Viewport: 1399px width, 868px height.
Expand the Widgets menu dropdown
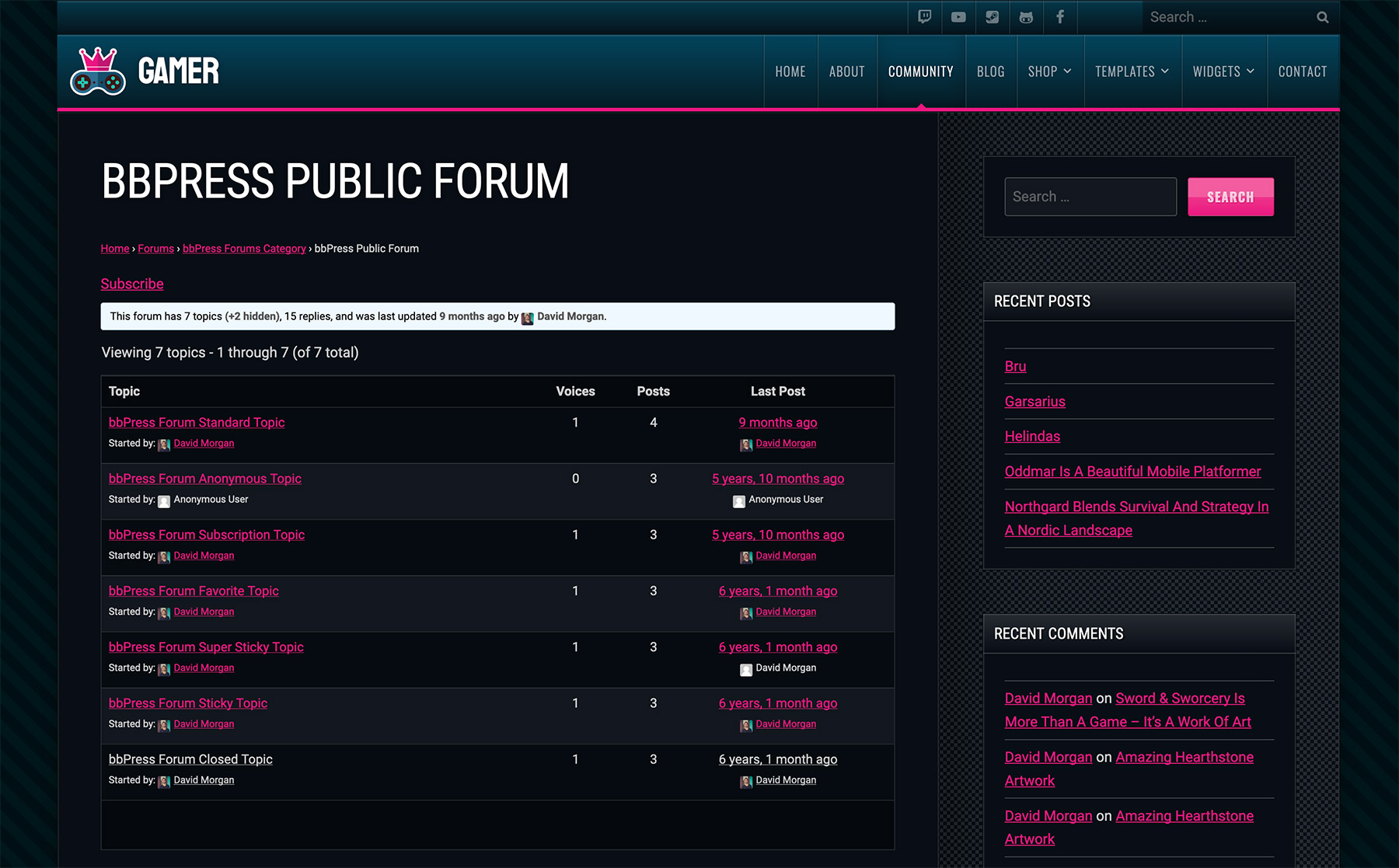(x=1224, y=71)
